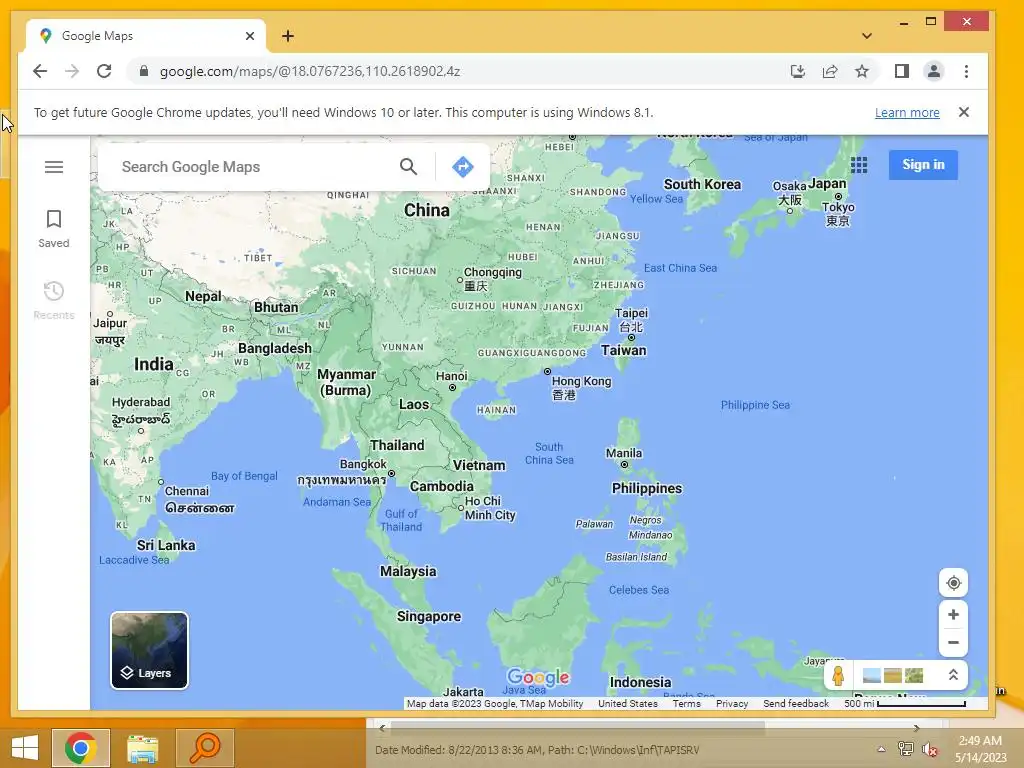The image size is (1024, 768).
Task: Click the search magnifier icon
Action: pos(408,167)
